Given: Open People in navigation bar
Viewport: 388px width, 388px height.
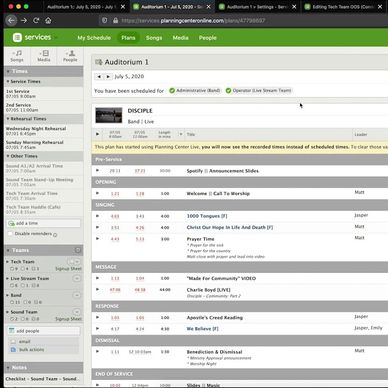Looking at the screenshot, I should pos(208,38).
